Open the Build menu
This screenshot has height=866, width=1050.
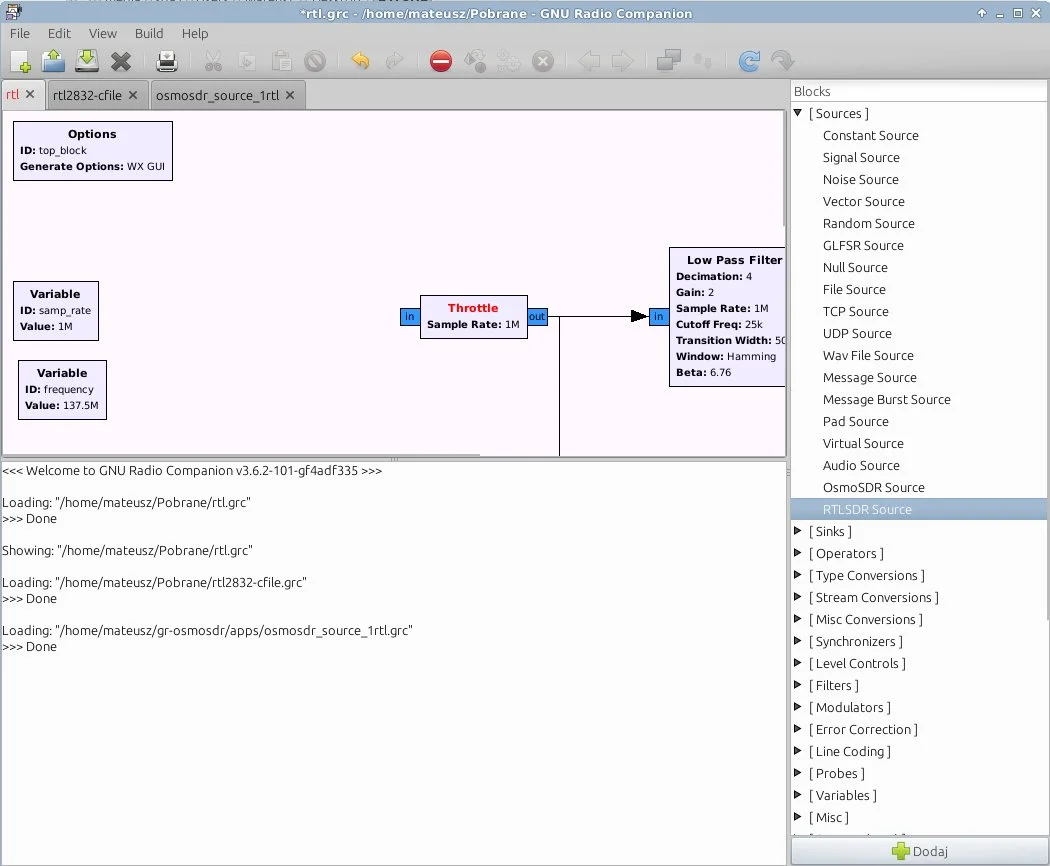(x=149, y=33)
